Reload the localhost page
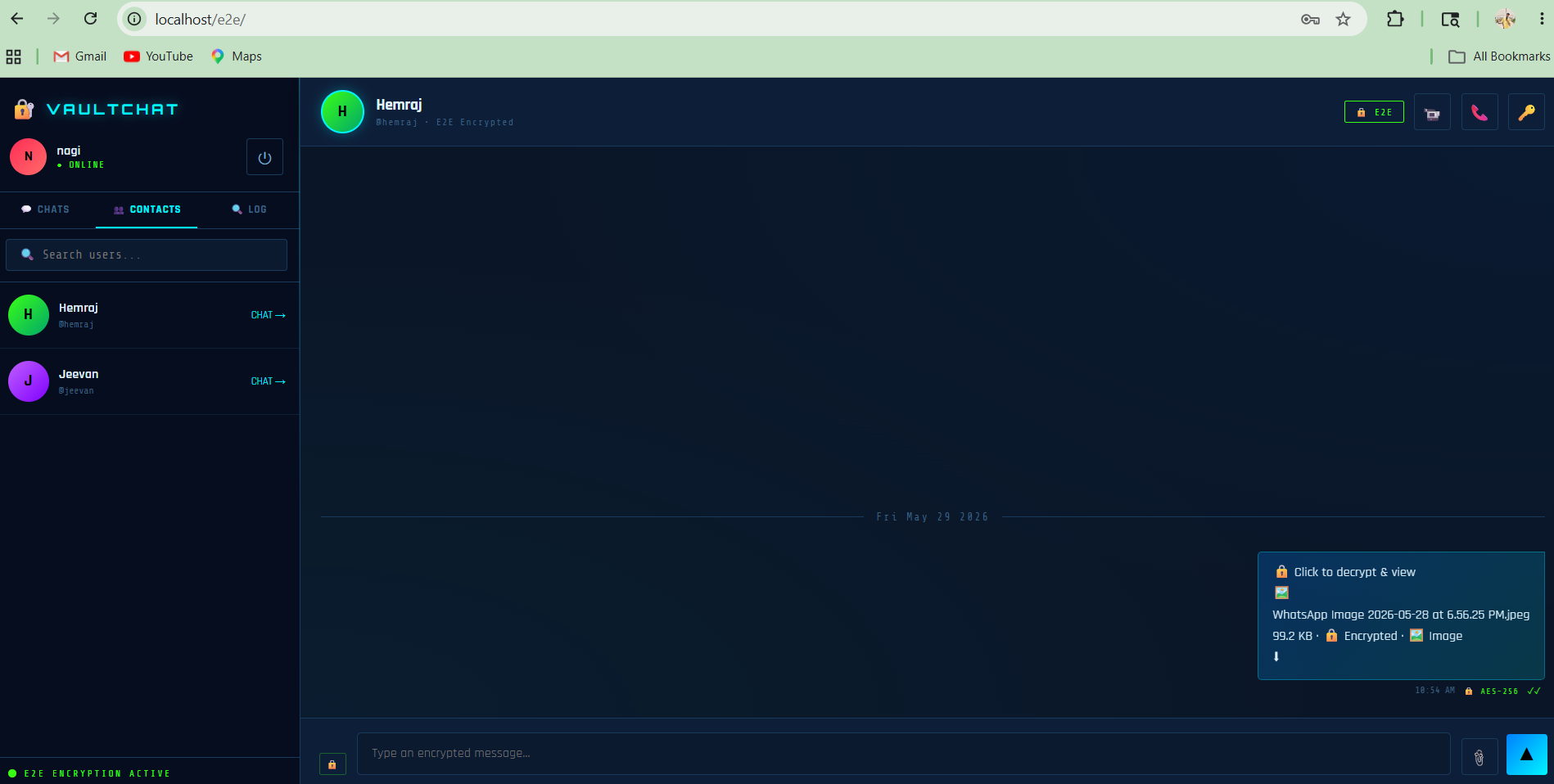Image resolution: width=1554 pixels, height=784 pixels. pos(91,19)
